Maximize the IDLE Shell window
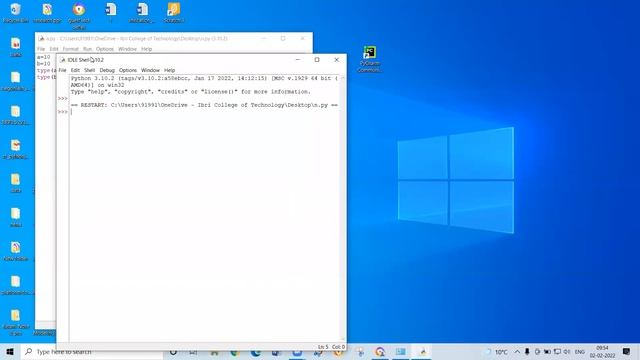The image size is (640, 360). 317,60
